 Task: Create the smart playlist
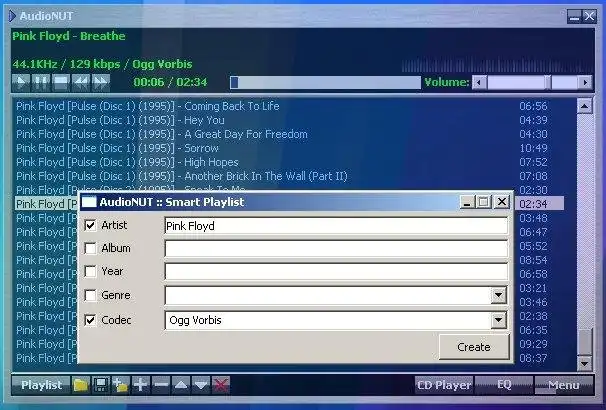click(x=474, y=347)
